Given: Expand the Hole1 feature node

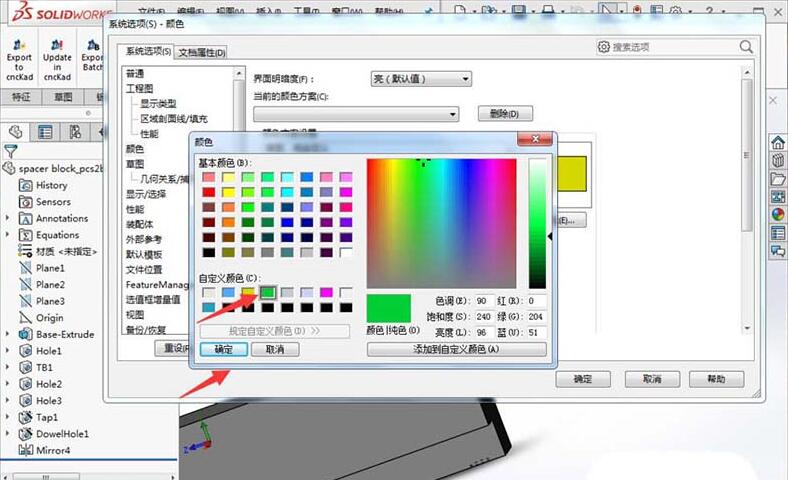Looking at the screenshot, I should tap(8, 351).
